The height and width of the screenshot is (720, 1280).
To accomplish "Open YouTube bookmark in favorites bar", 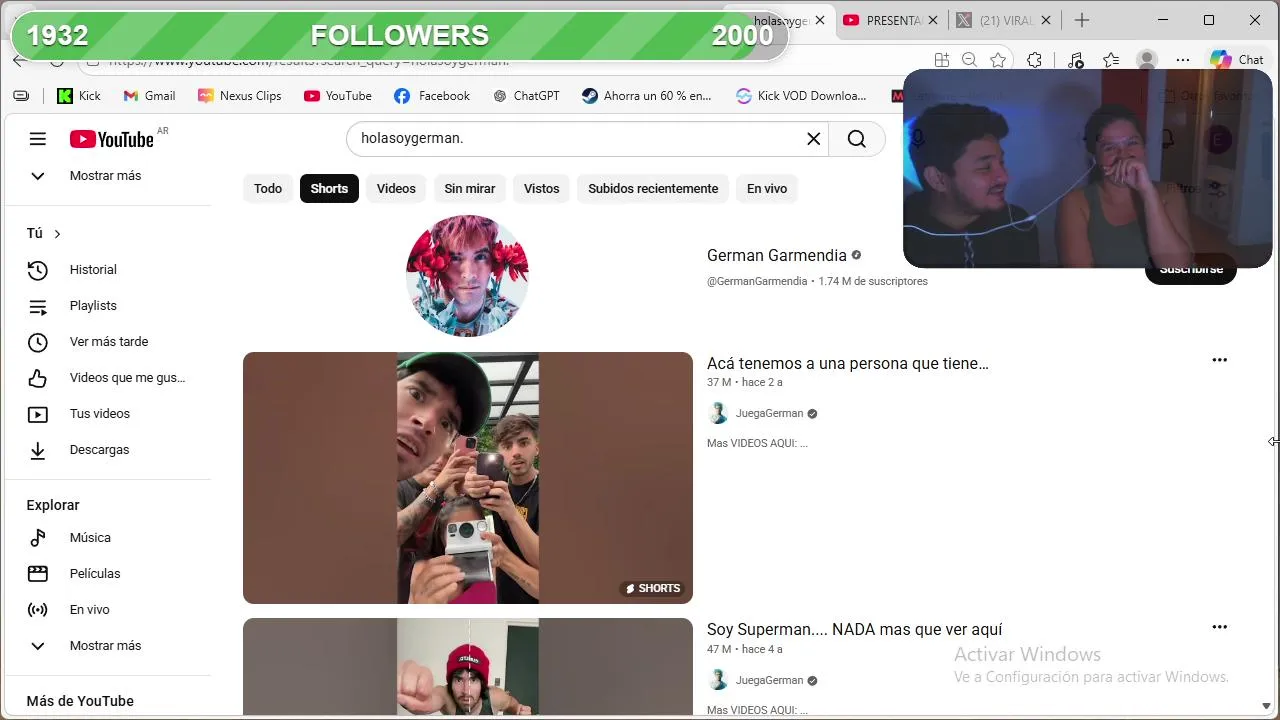I will [x=338, y=96].
